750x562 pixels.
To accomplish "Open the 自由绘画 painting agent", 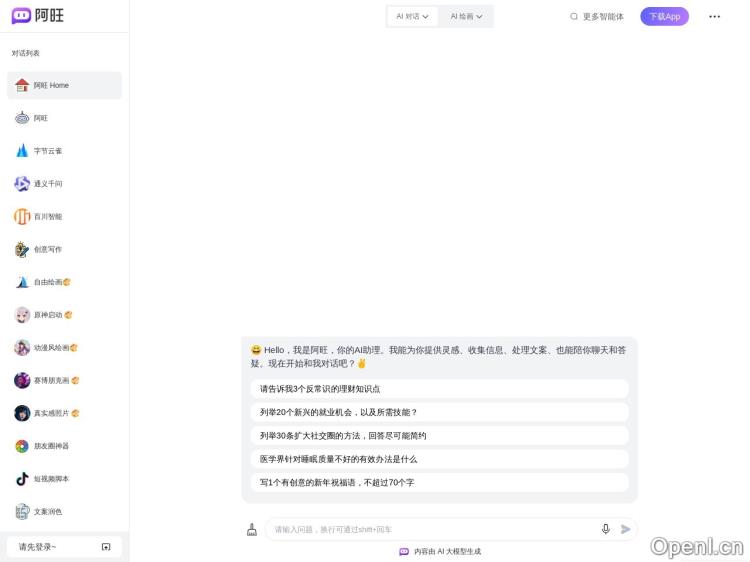I will 64,282.
